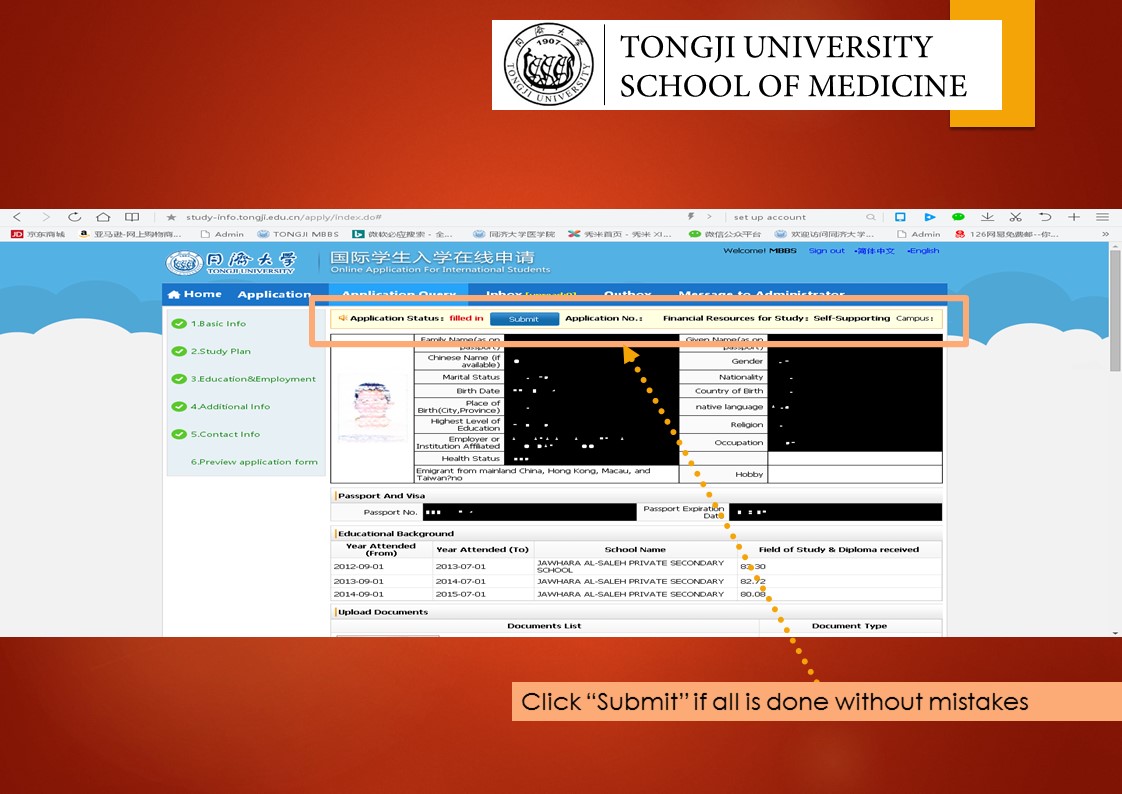Open 6.Preview application form
The height and width of the screenshot is (794, 1122).
coord(254,462)
